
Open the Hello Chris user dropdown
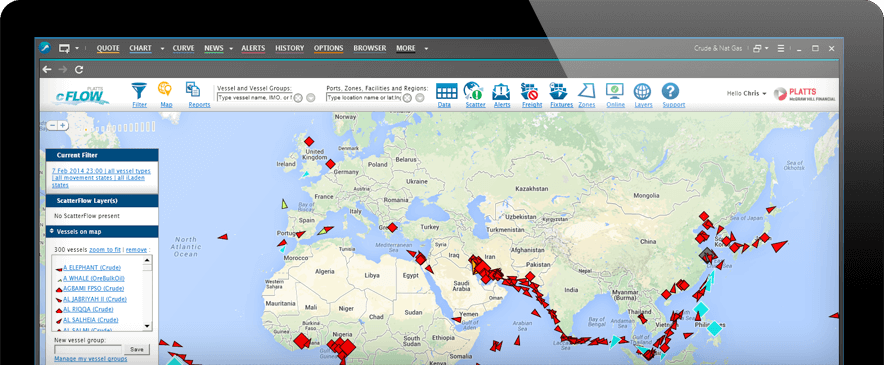tap(747, 93)
